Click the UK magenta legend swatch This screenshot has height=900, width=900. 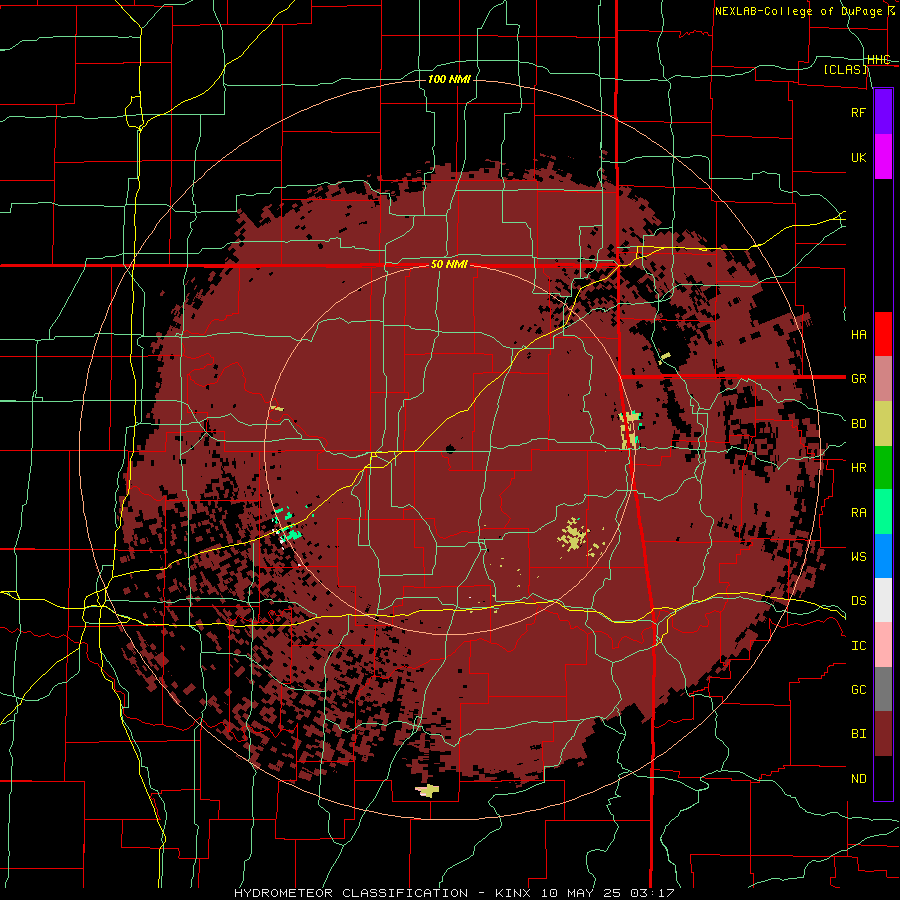tap(883, 157)
